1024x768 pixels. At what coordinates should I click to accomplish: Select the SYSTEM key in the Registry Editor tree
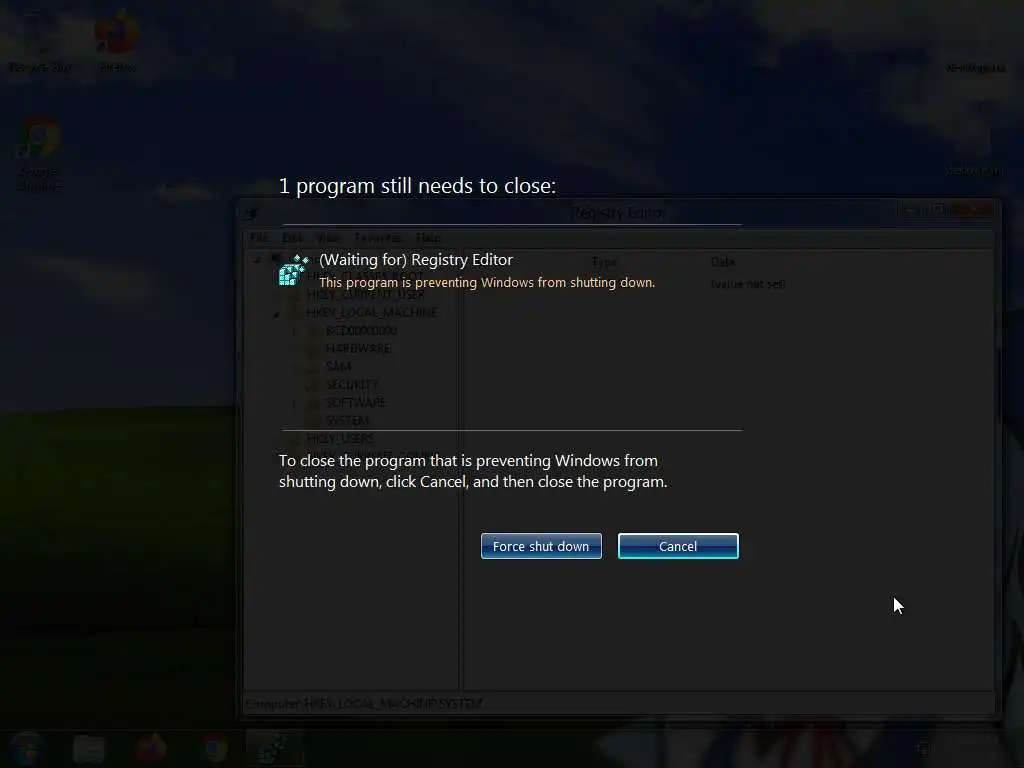click(347, 421)
